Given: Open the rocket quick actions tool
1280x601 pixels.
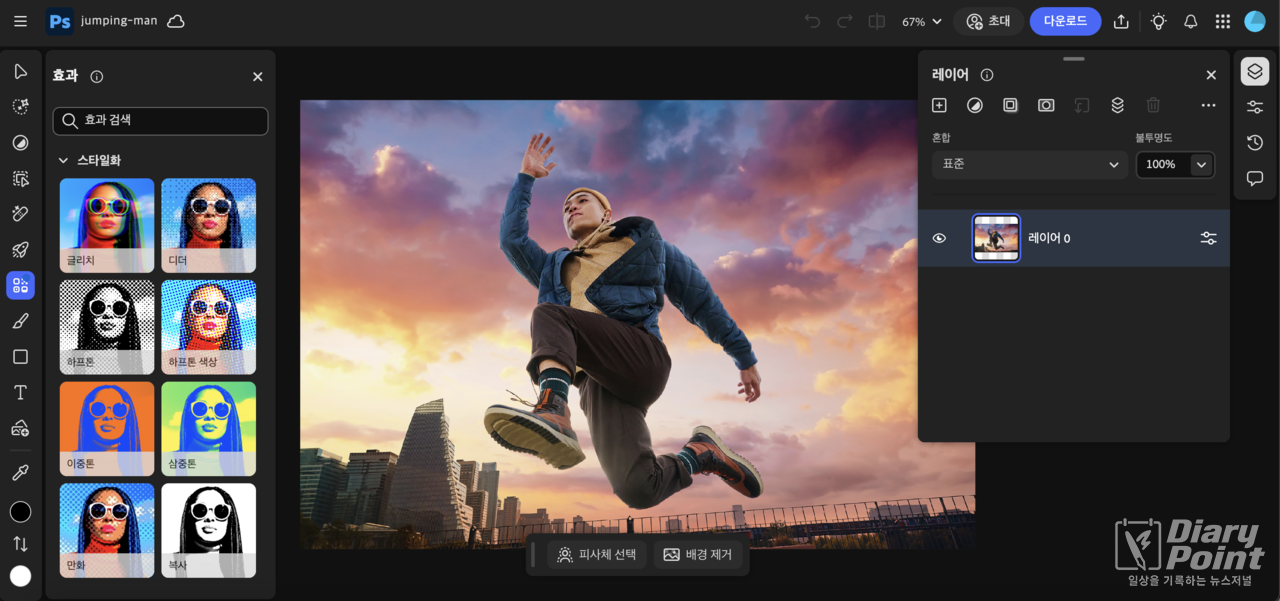Looking at the screenshot, I should [x=20, y=250].
